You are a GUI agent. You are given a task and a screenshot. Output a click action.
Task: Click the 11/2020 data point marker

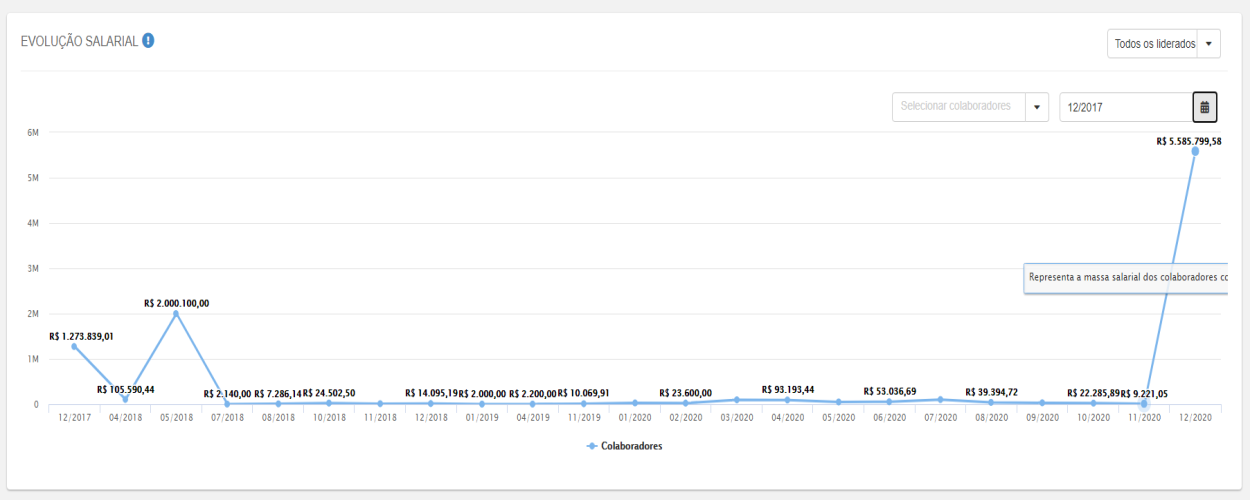1144,403
